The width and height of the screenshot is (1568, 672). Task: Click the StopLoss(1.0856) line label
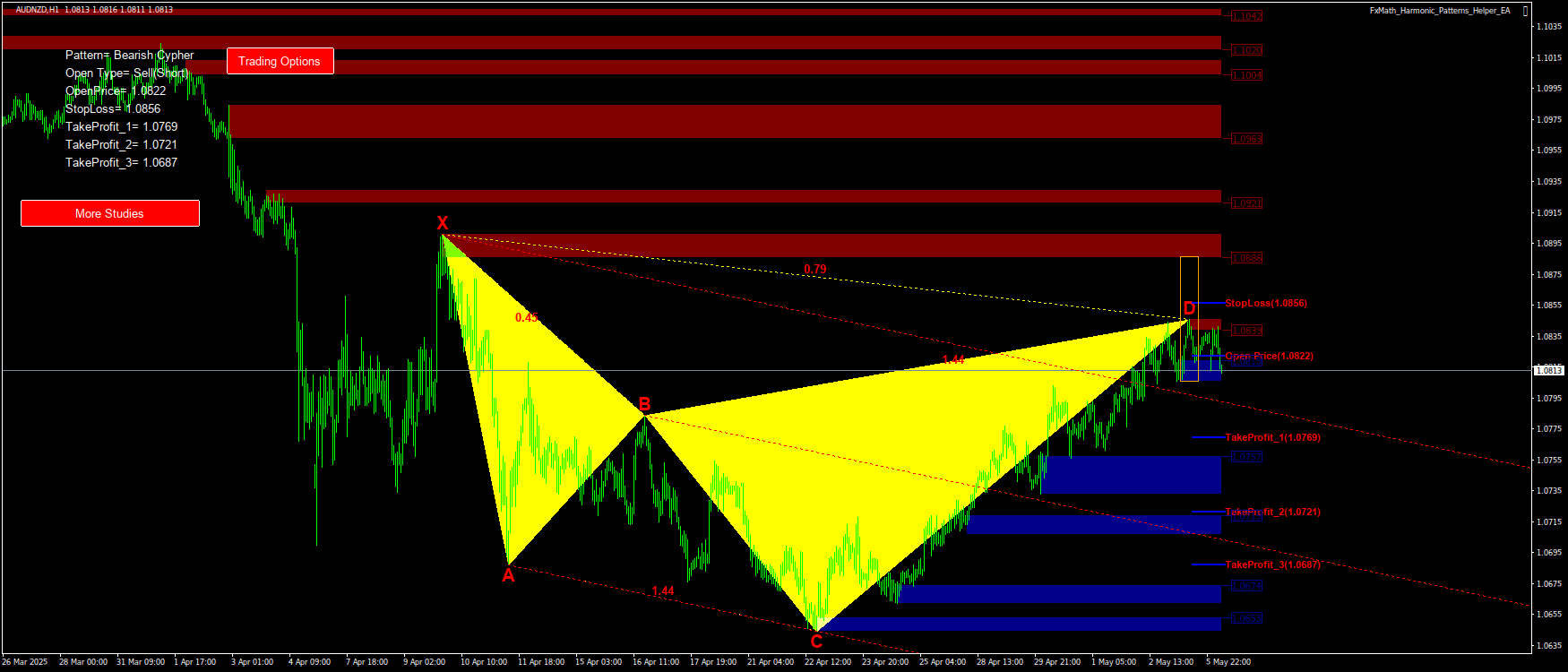coord(1265,303)
